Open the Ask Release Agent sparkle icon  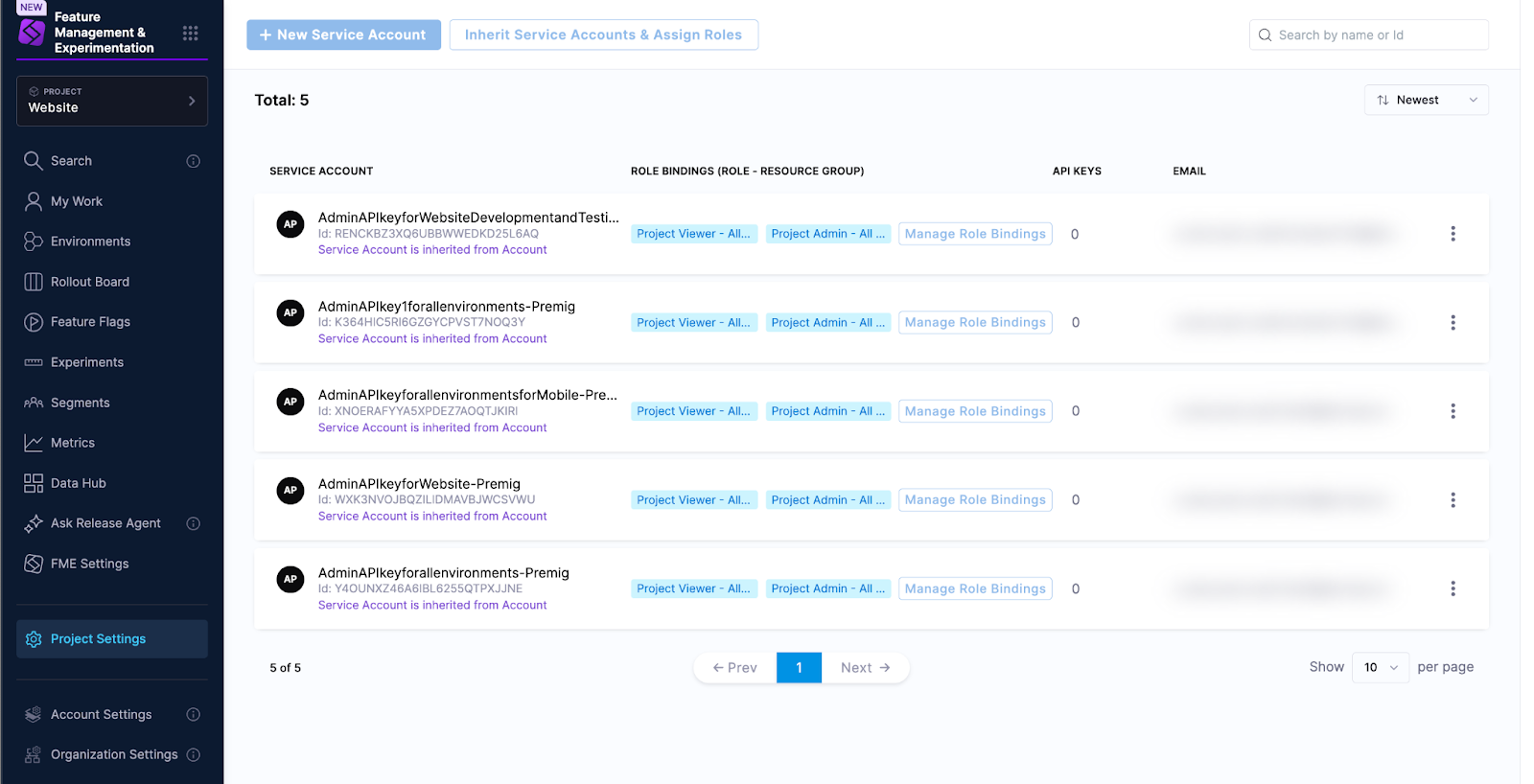[34, 523]
